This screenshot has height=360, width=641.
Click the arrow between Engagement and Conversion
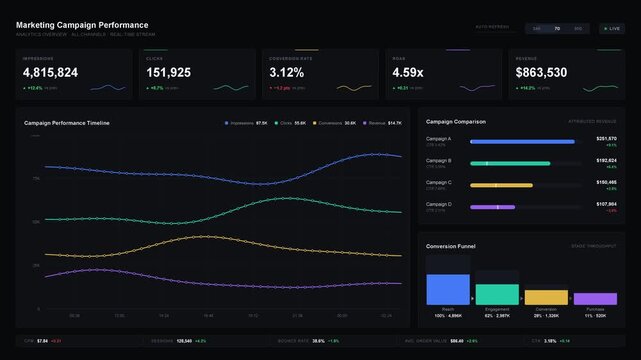(x=522, y=299)
